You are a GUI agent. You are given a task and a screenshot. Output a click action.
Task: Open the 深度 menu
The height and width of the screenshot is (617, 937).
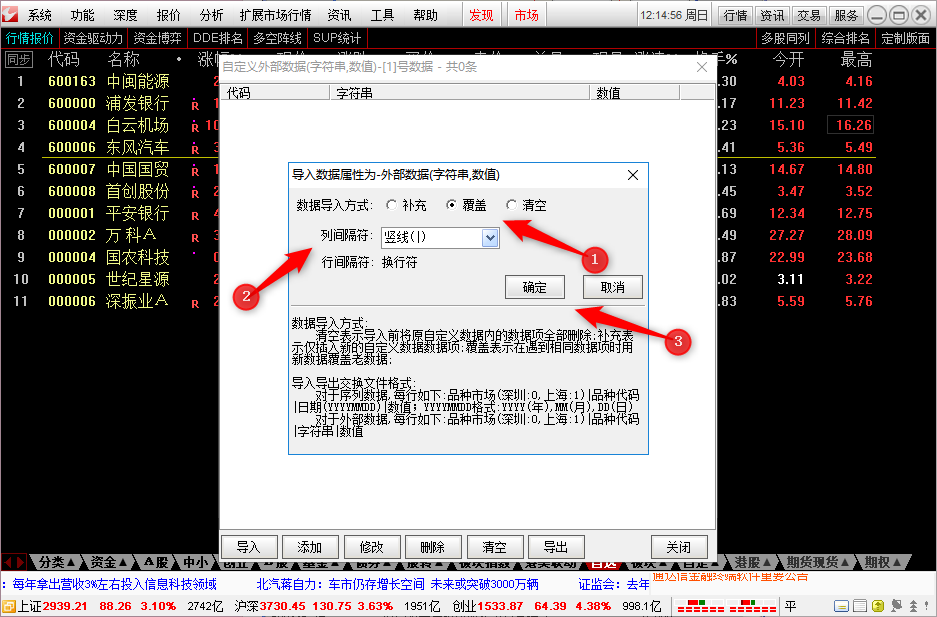tap(125, 15)
